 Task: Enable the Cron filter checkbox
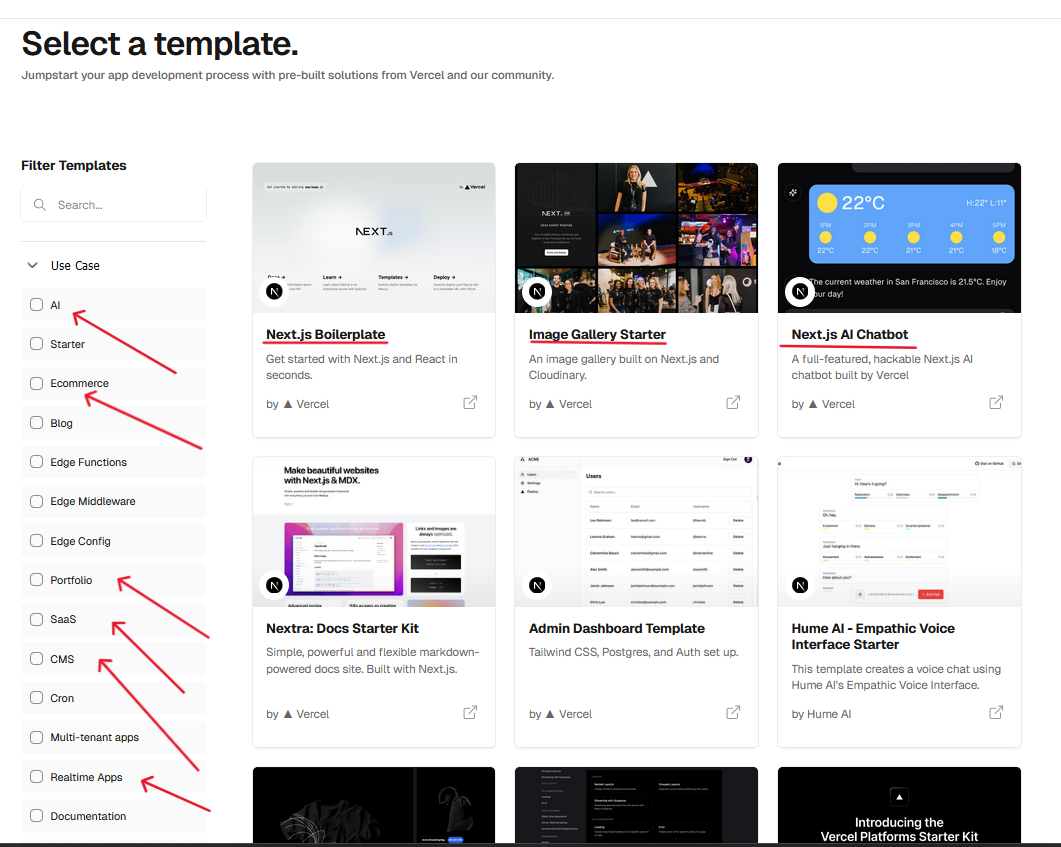point(37,697)
